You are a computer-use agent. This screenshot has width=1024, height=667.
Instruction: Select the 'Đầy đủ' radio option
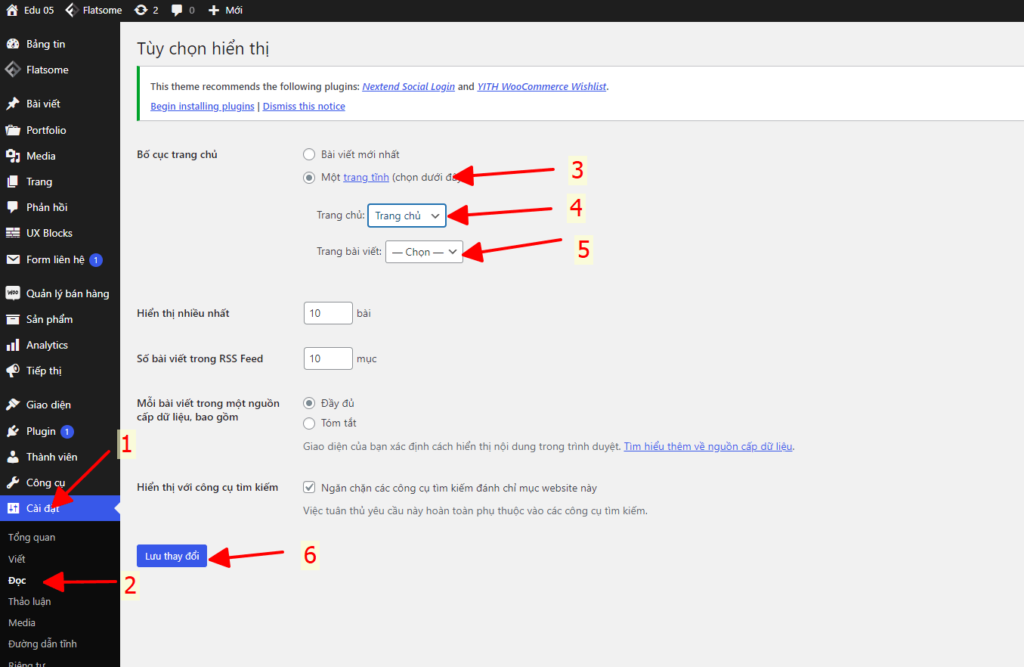click(308, 402)
